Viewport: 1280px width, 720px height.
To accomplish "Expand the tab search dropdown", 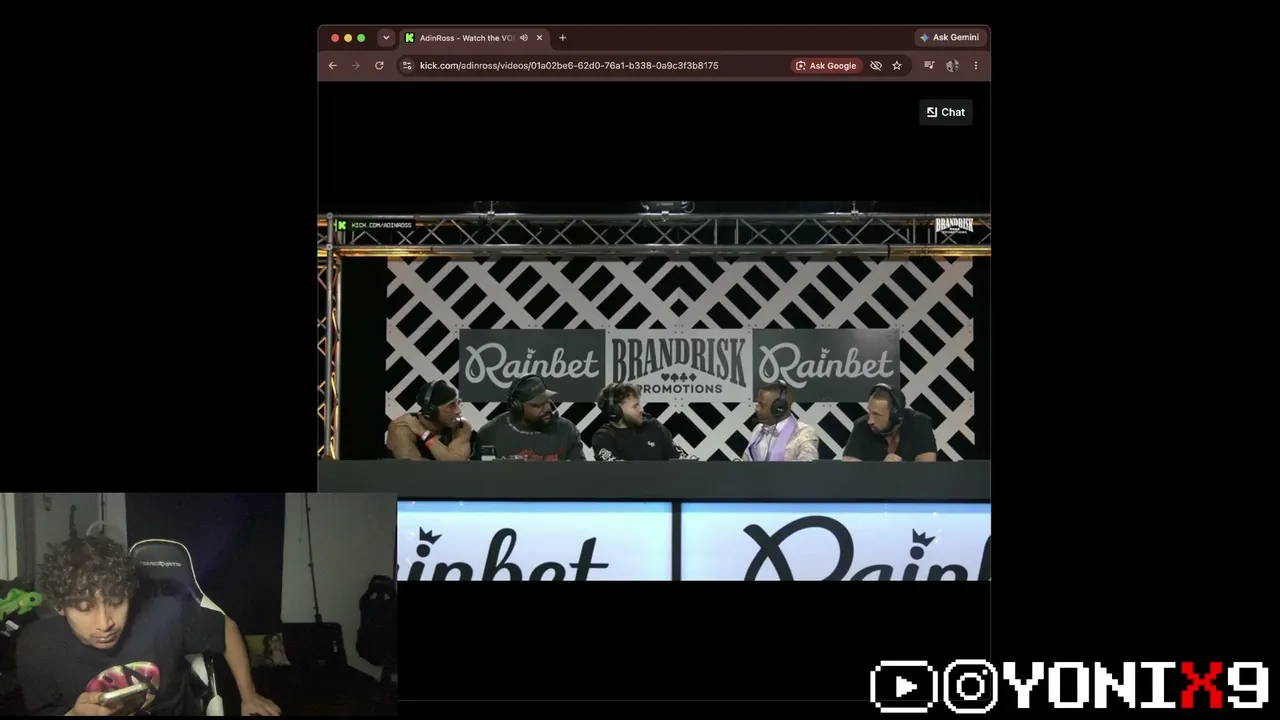I will tap(386, 38).
